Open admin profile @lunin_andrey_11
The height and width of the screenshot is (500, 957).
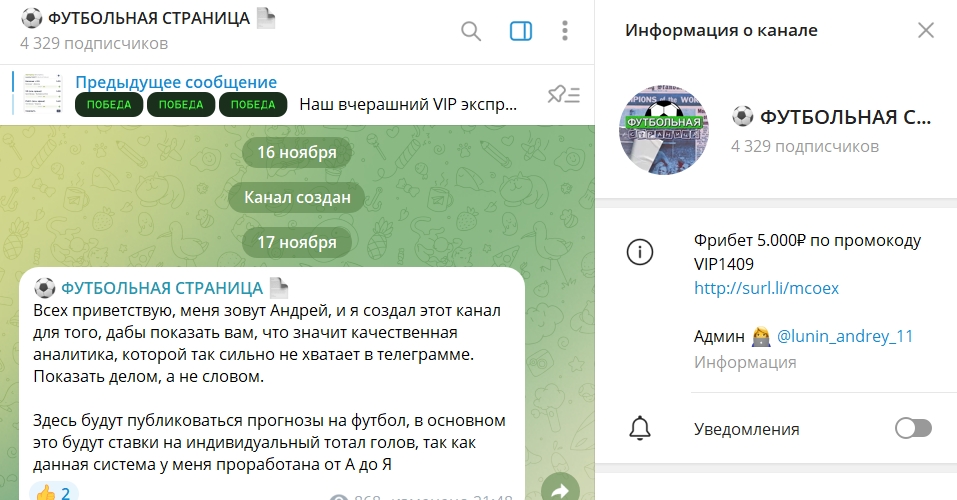[845, 336]
